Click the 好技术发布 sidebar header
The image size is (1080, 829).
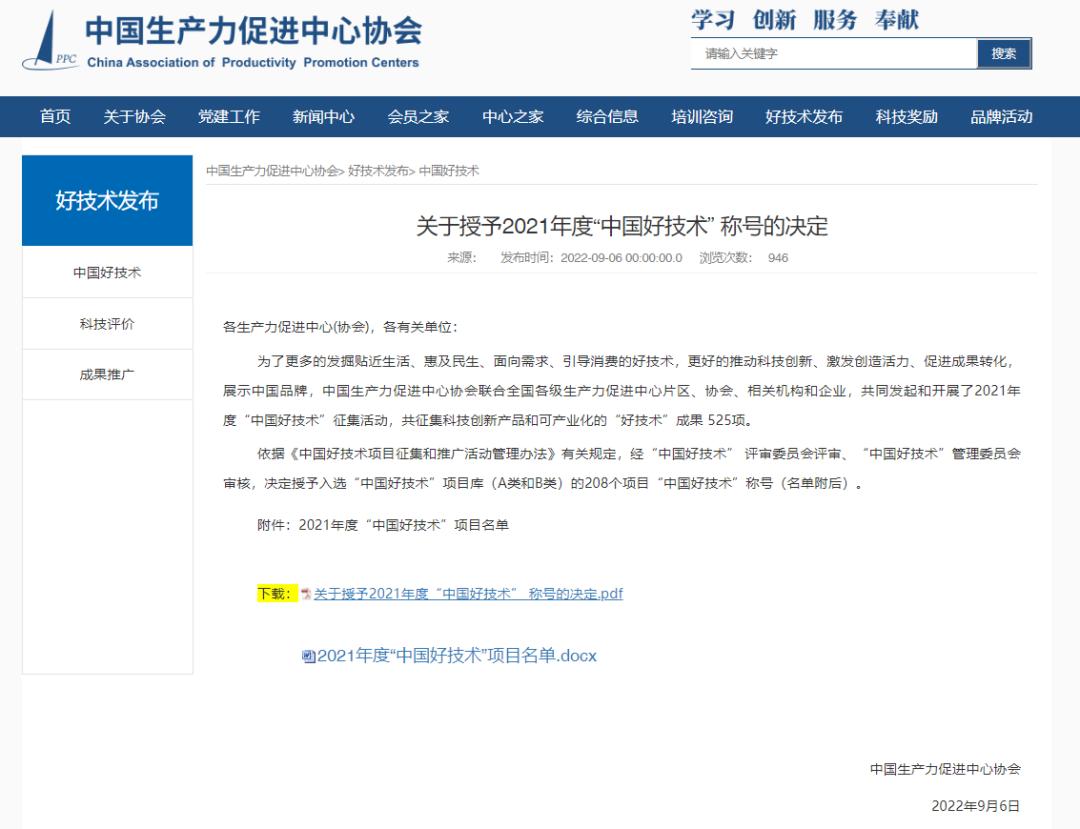coord(107,200)
